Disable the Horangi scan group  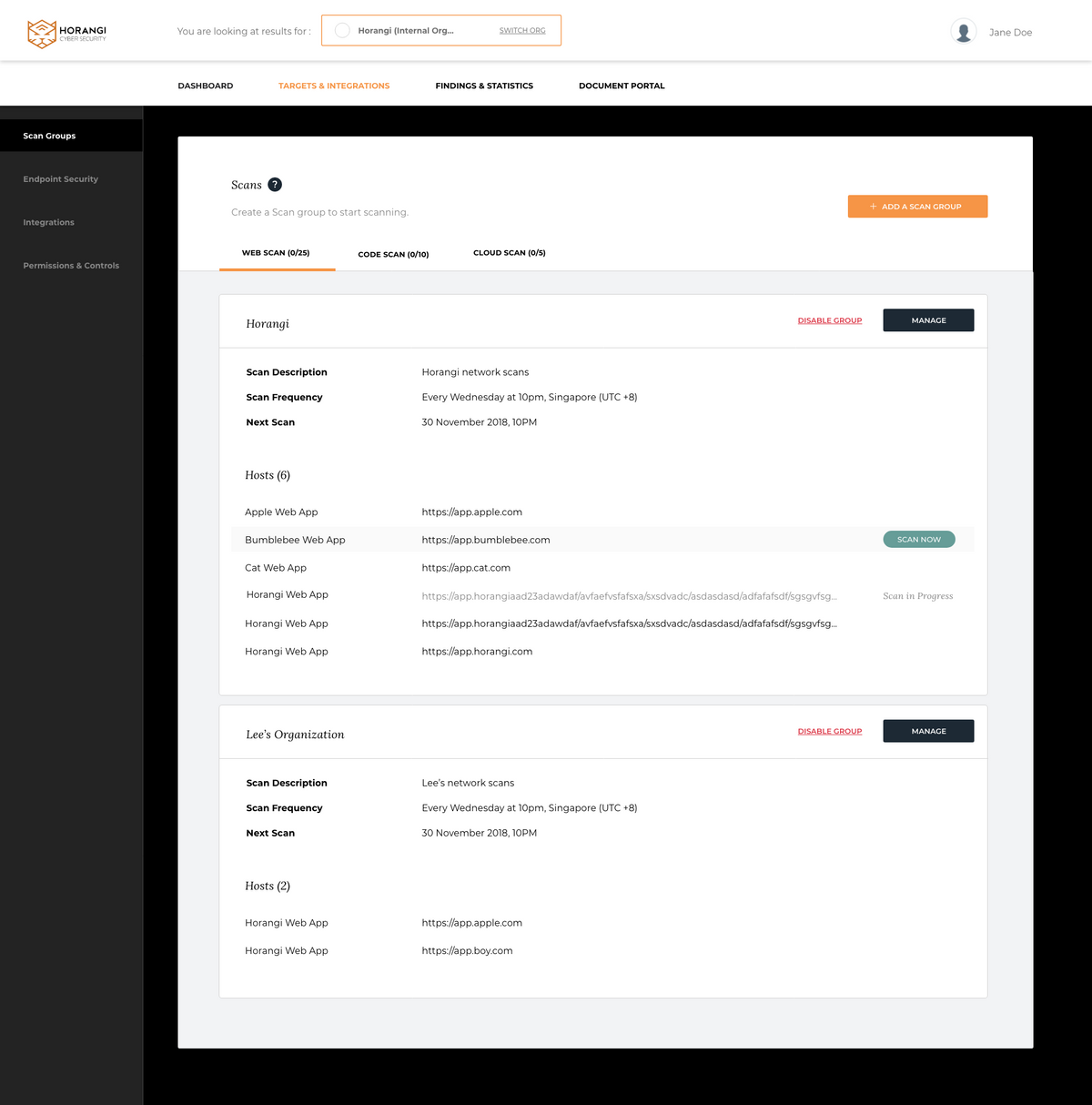(x=829, y=319)
